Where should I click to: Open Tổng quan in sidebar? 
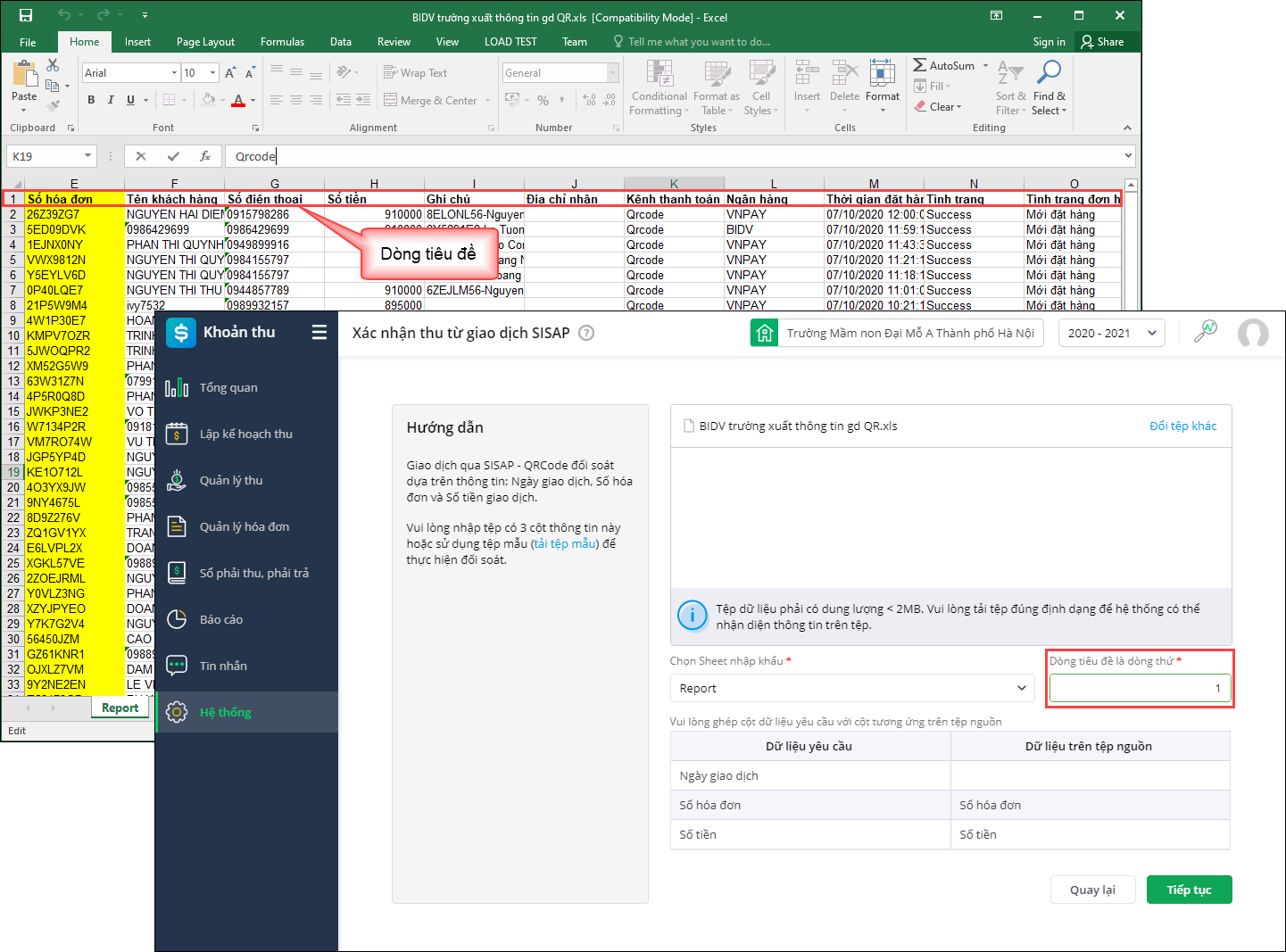click(x=228, y=387)
